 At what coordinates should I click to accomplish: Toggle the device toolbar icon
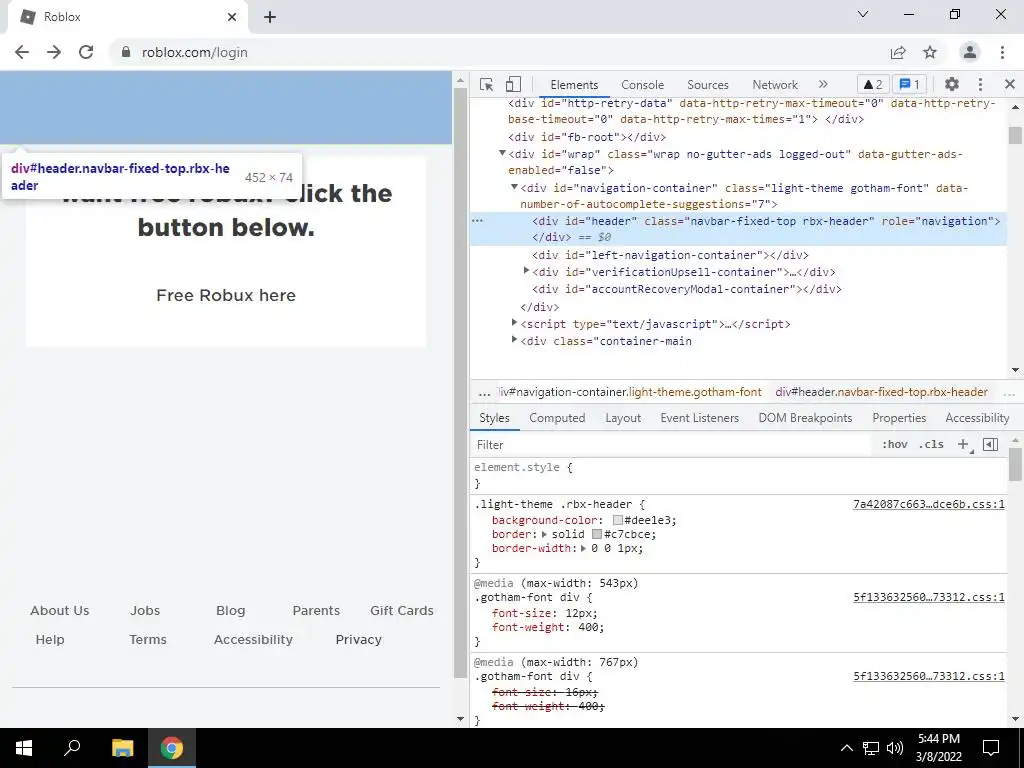click(x=513, y=84)
